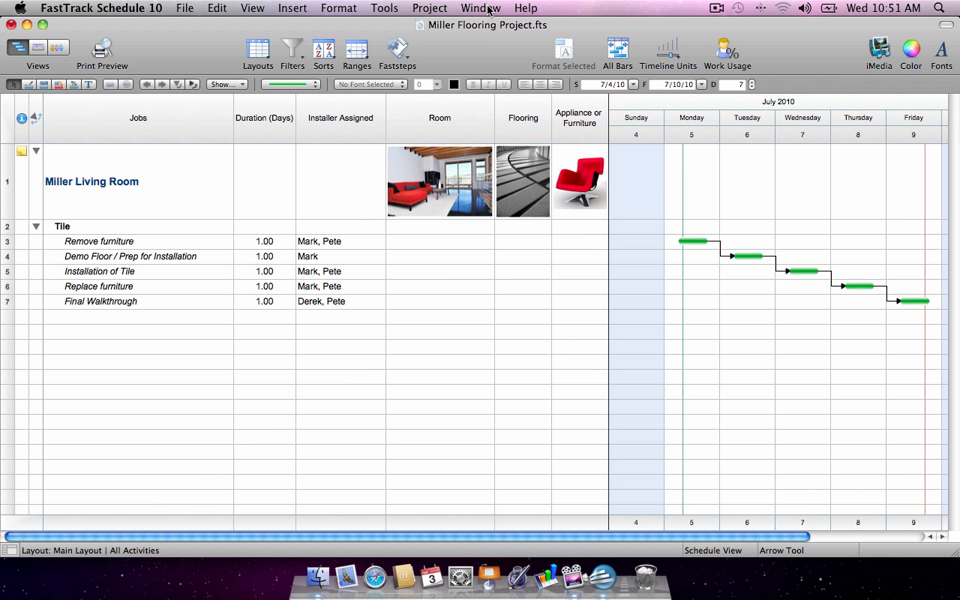The width and height of the screenshot is (960, 600).
Task: Click the outdent left arrow button
Action: pyautogui.click(x=147, y=84)
